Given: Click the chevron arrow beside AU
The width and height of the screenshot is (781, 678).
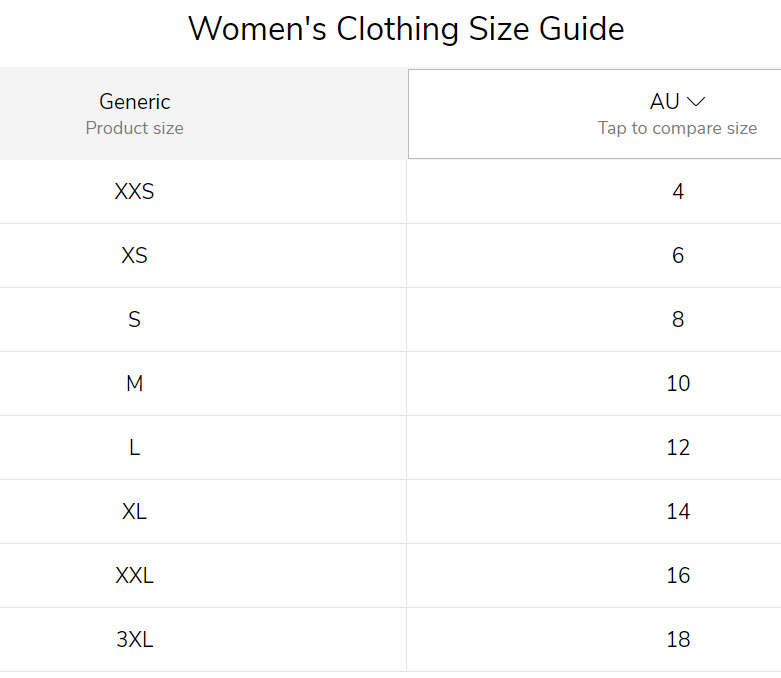Looking at the screenshot, I should coord(696,102).
